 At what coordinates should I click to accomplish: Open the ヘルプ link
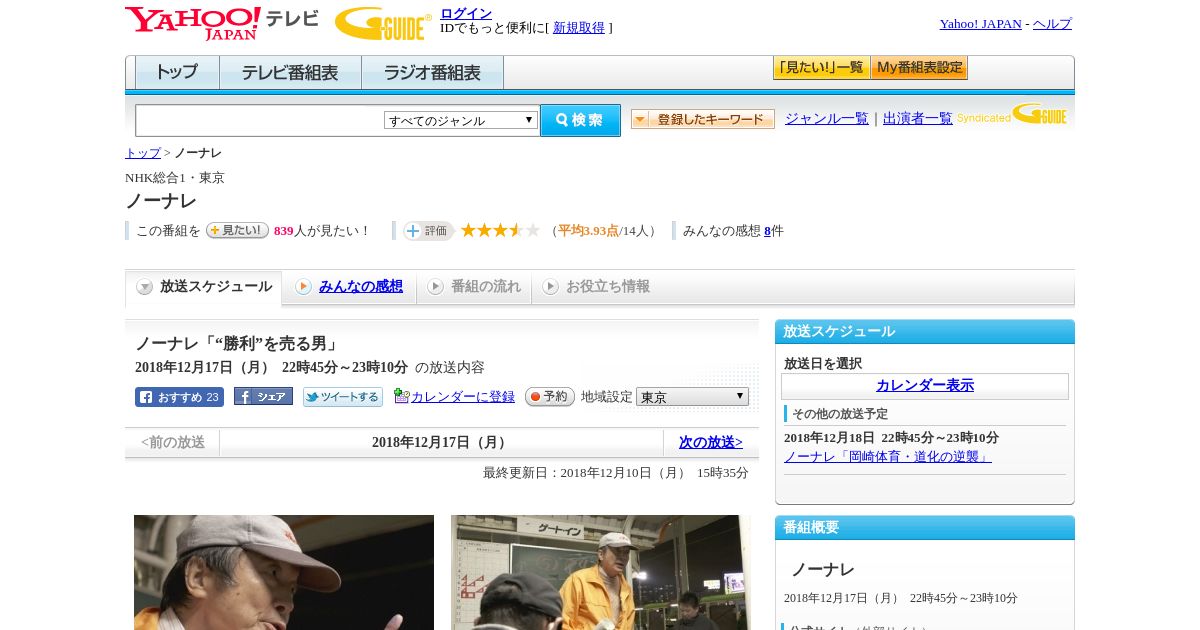coord(1052,24)
